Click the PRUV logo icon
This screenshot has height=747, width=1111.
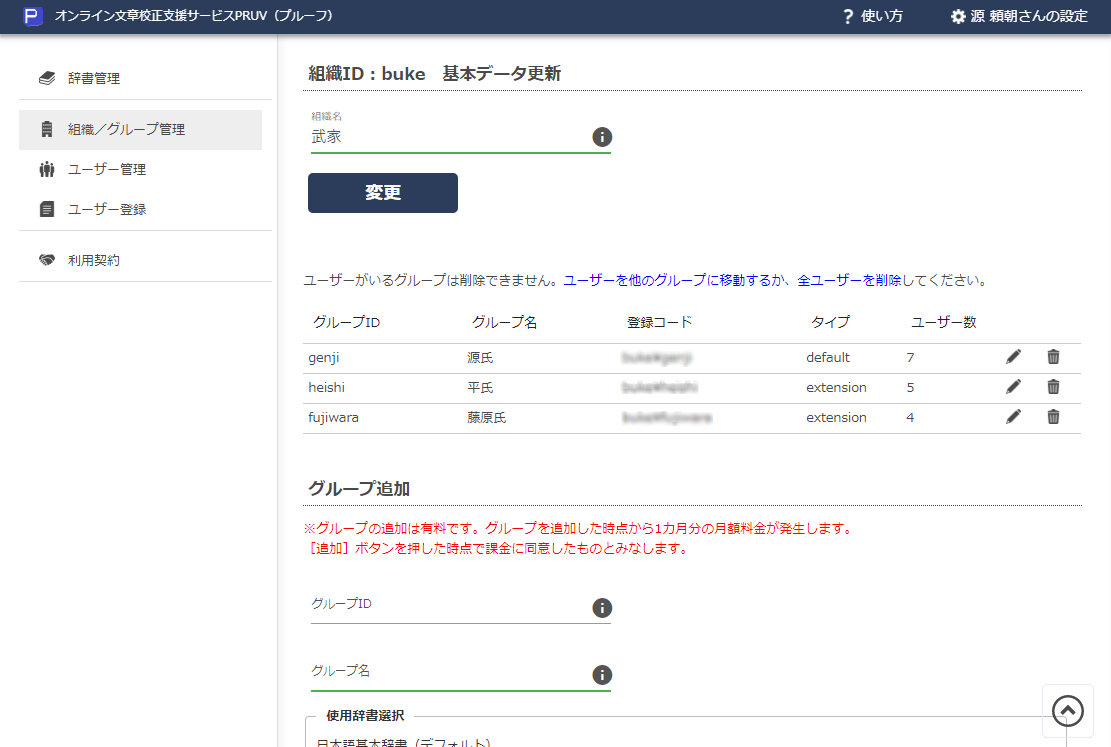[x=32, y=16]
